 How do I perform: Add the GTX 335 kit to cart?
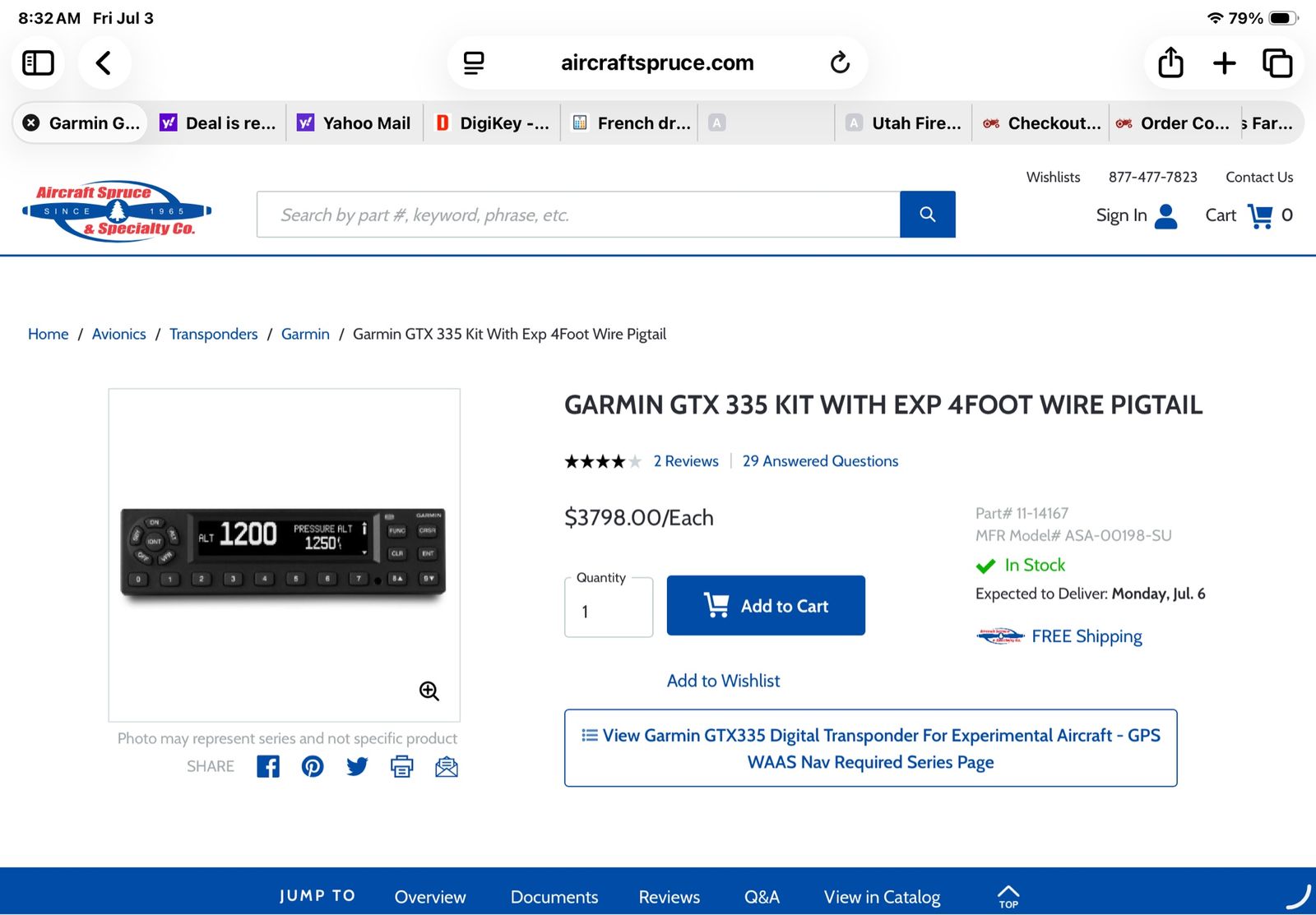[766, 606]
